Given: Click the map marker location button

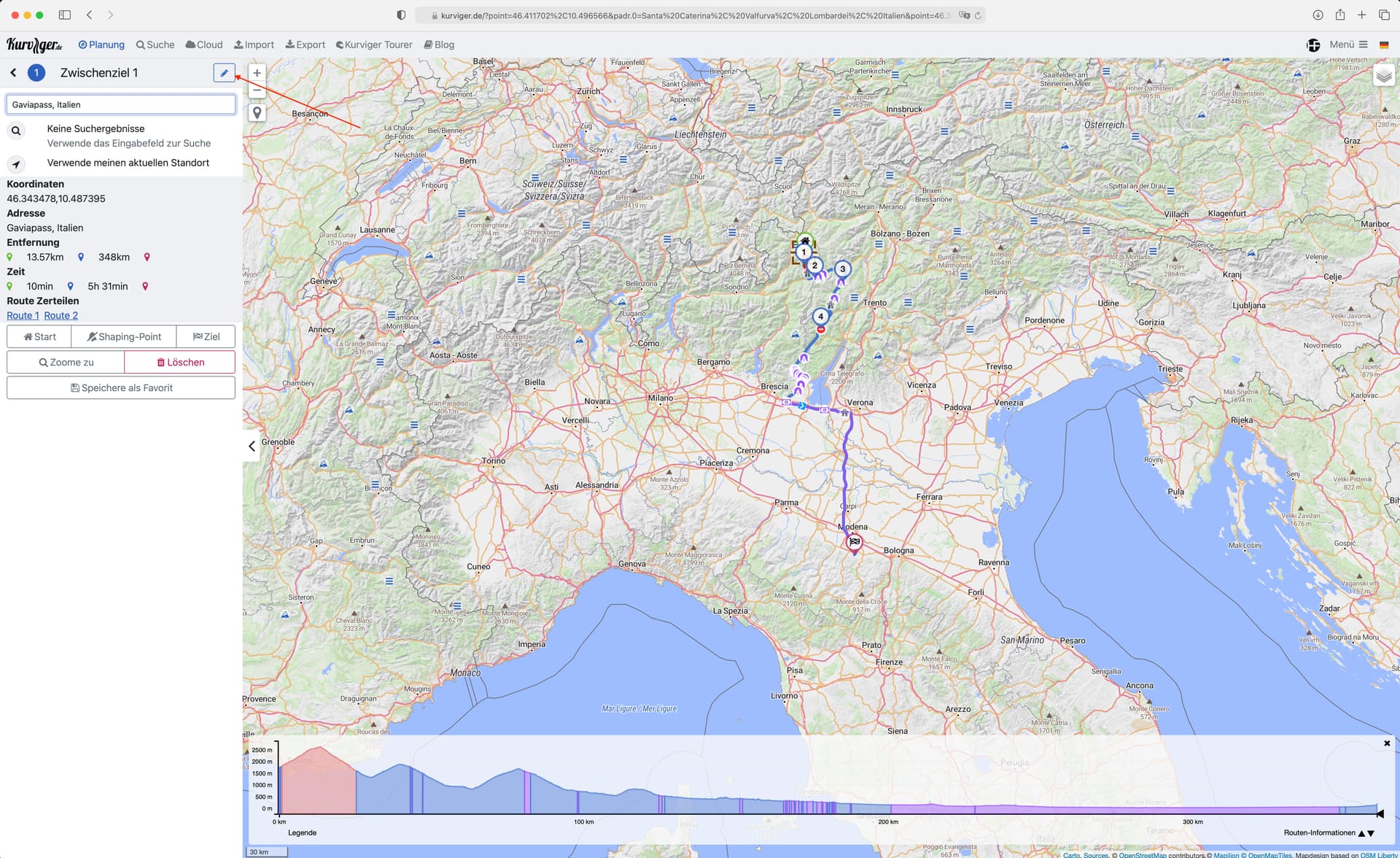Looking at the screenshot, I should (x=257, y=113).
